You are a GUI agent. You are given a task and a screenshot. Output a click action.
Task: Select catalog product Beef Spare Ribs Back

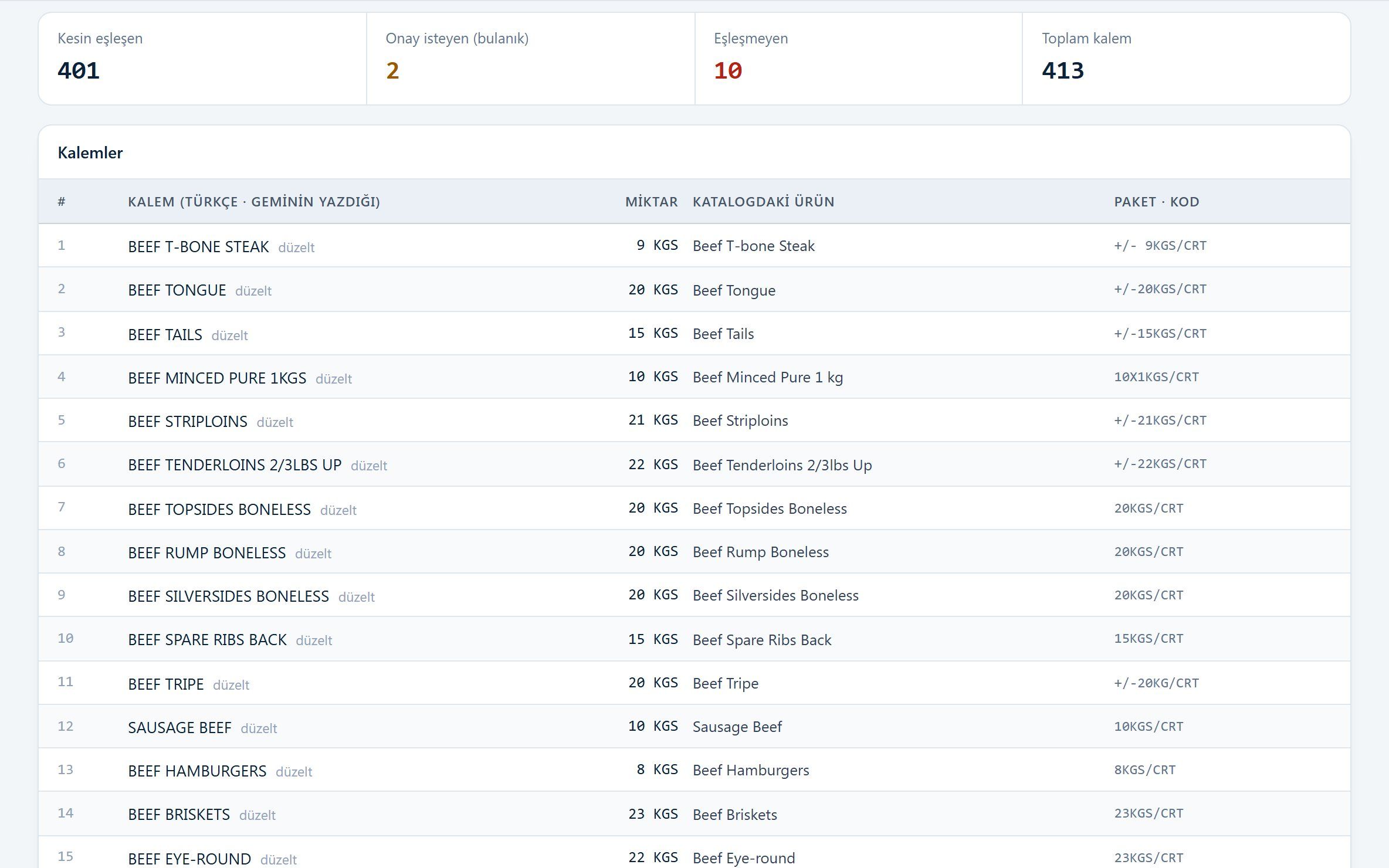762,640
